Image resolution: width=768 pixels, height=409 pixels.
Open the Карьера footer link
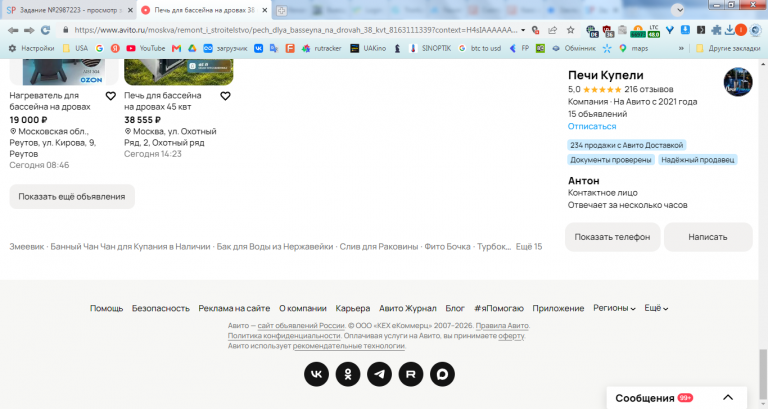[353, 308]
